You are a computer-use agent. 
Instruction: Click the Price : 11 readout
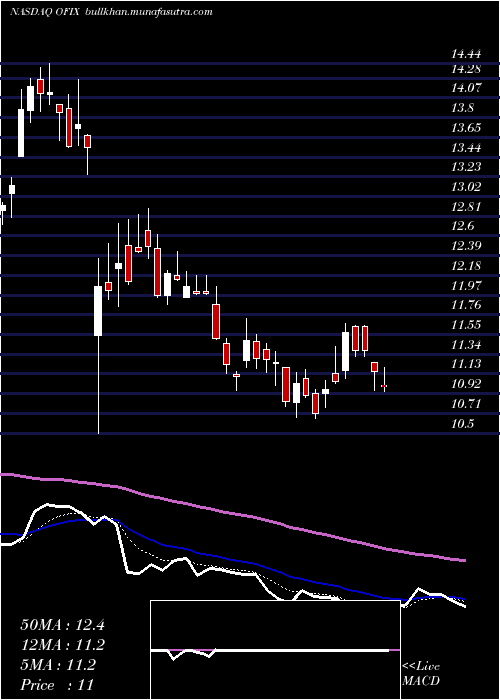coord(57,685)
